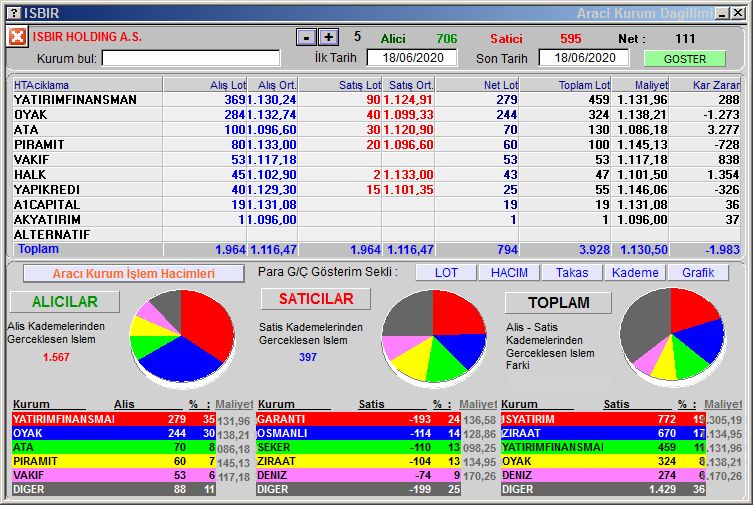Sort by Satış Ort. column header
This screenshot has width=753, height=505.
point(408,85)
